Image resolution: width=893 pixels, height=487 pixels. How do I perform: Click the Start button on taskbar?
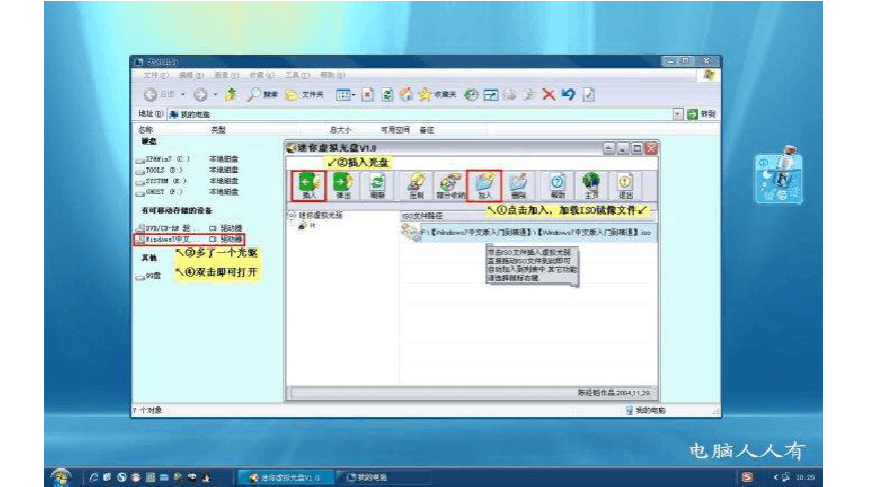pos(60,476)
